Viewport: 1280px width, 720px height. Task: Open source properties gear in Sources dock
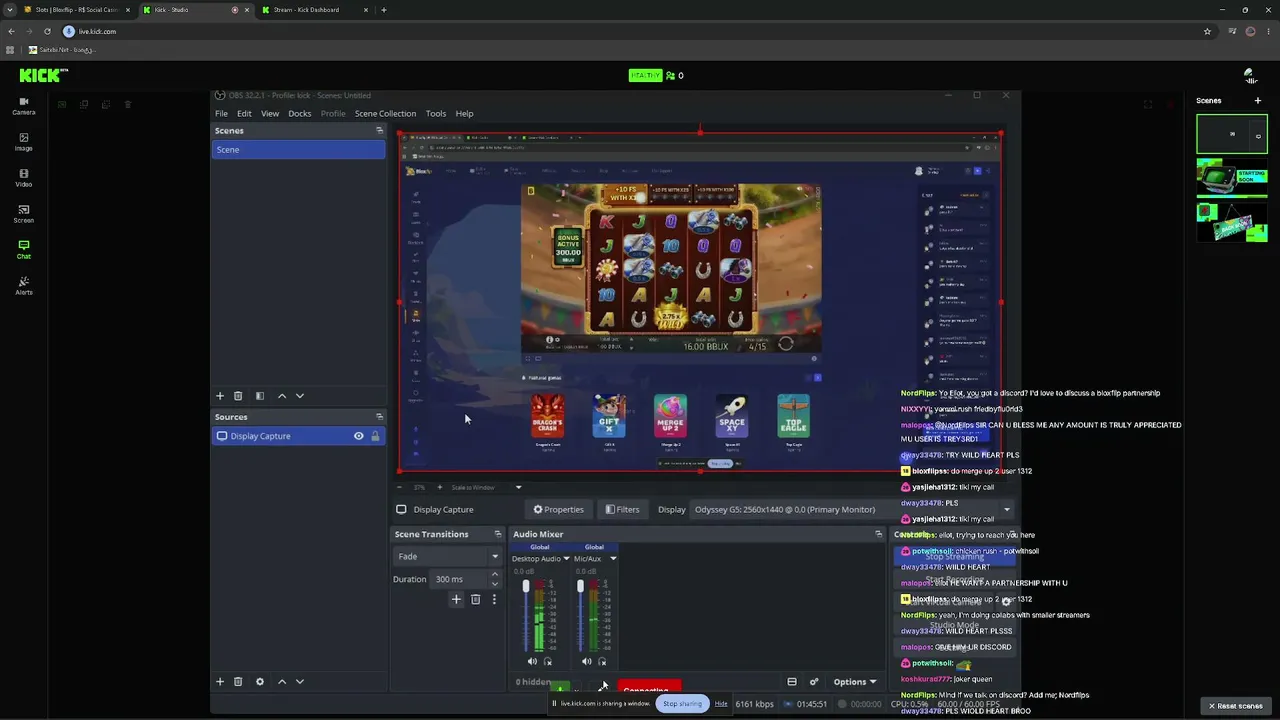click(x=260, y=682)
